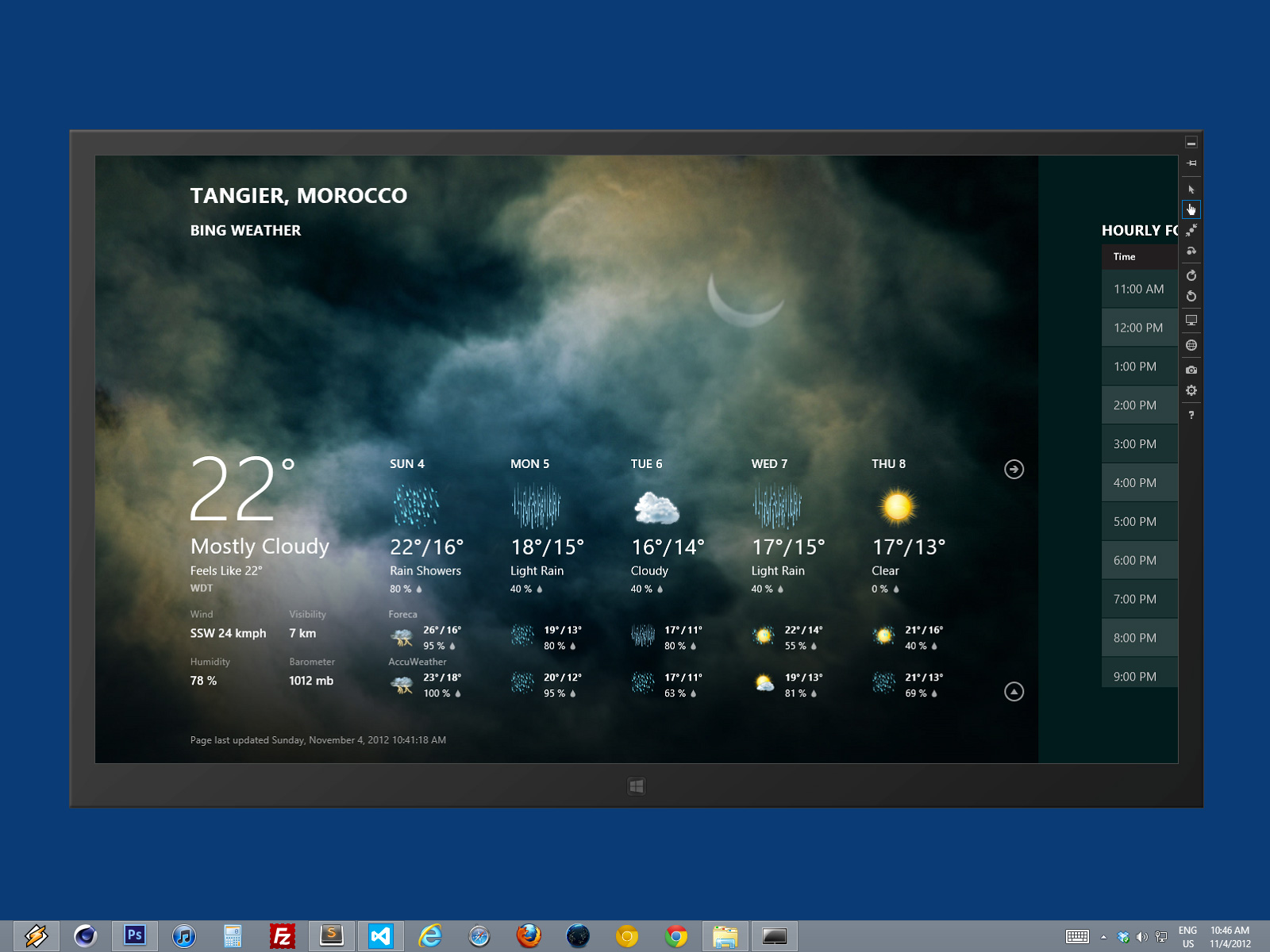Image resolution: width=1270 pixels, height=952 pixels.
Task: Click the AccuWeather provider label
Action: [418, 662]
